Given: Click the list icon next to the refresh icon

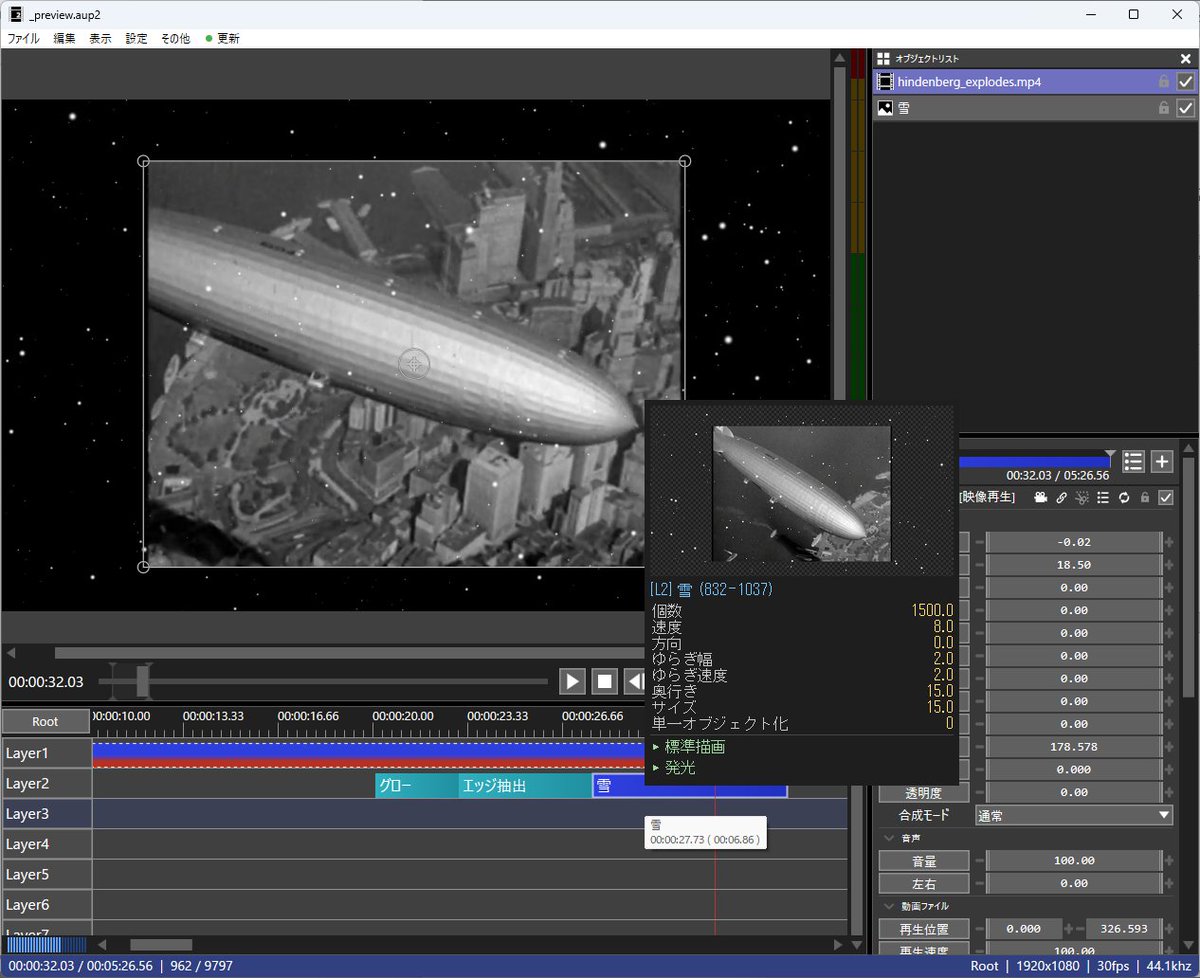Looking at the screenshot, I should [x=1103, y=497].
